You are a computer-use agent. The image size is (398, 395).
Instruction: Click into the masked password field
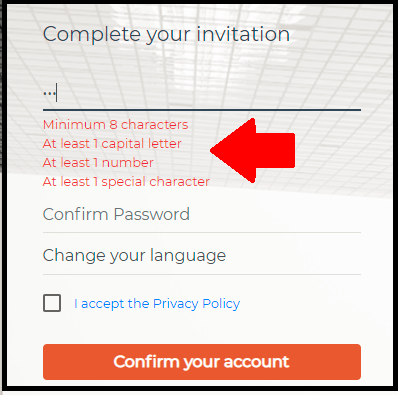[202, 93]
